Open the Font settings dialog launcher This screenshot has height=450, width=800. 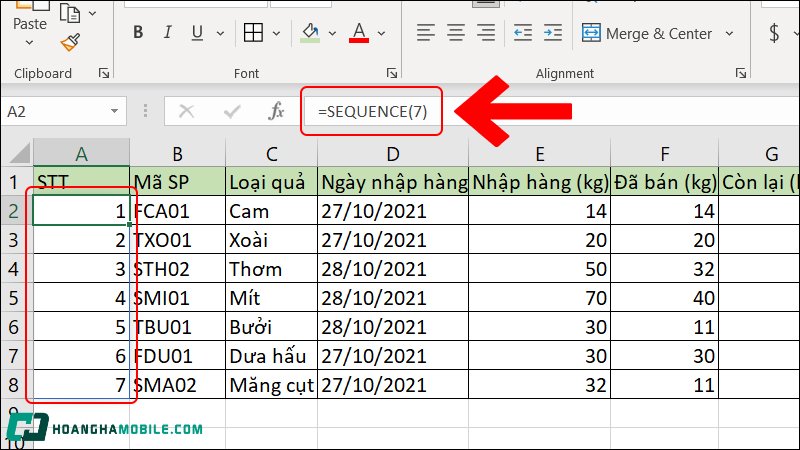tap(392, 73)
